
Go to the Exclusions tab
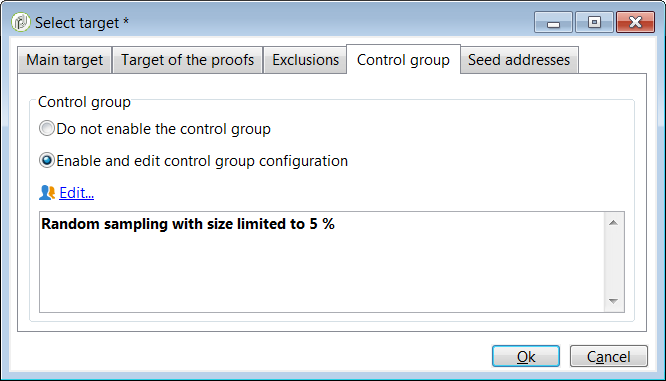click(305, 60)
